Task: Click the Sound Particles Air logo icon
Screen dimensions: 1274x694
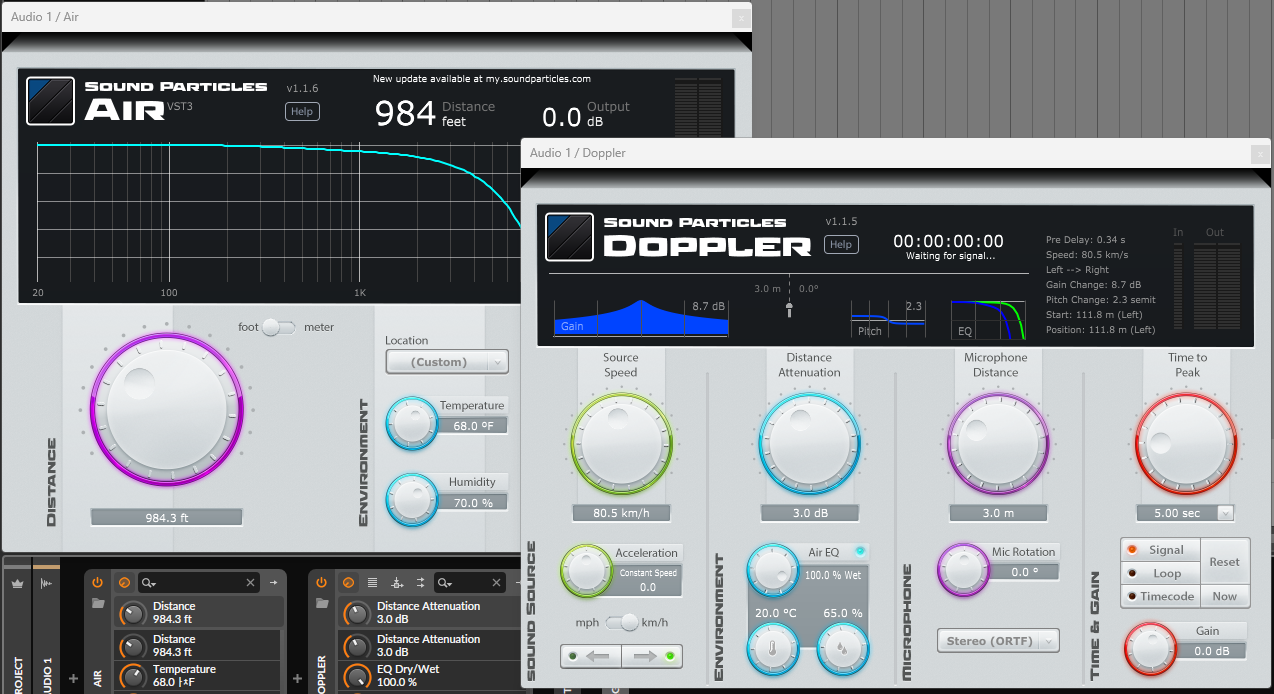Action: tap(51, 101)
